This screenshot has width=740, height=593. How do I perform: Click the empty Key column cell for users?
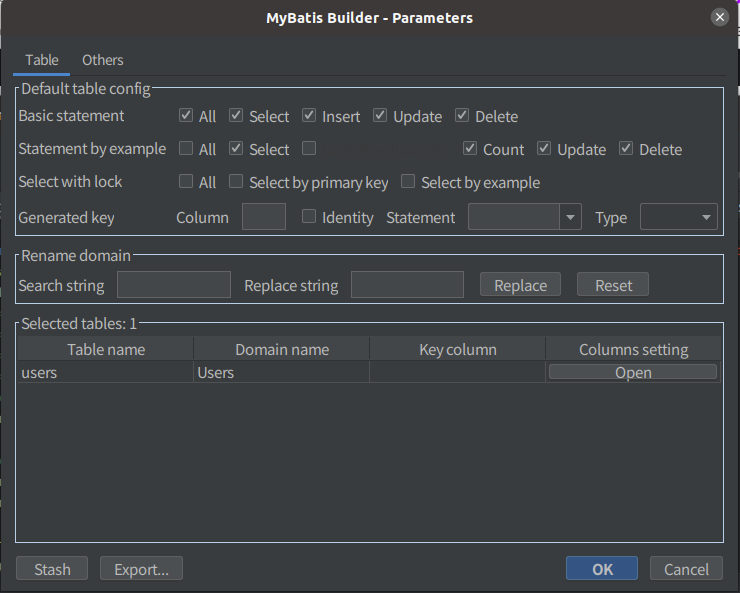click(x=458, y=372)
